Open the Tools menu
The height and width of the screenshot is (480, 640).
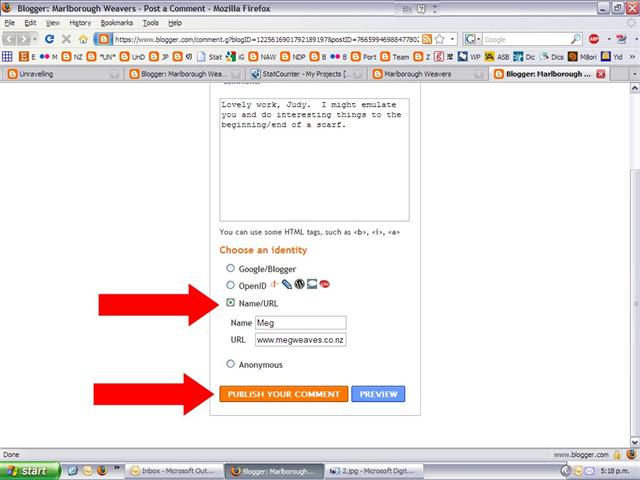point(150,23)
